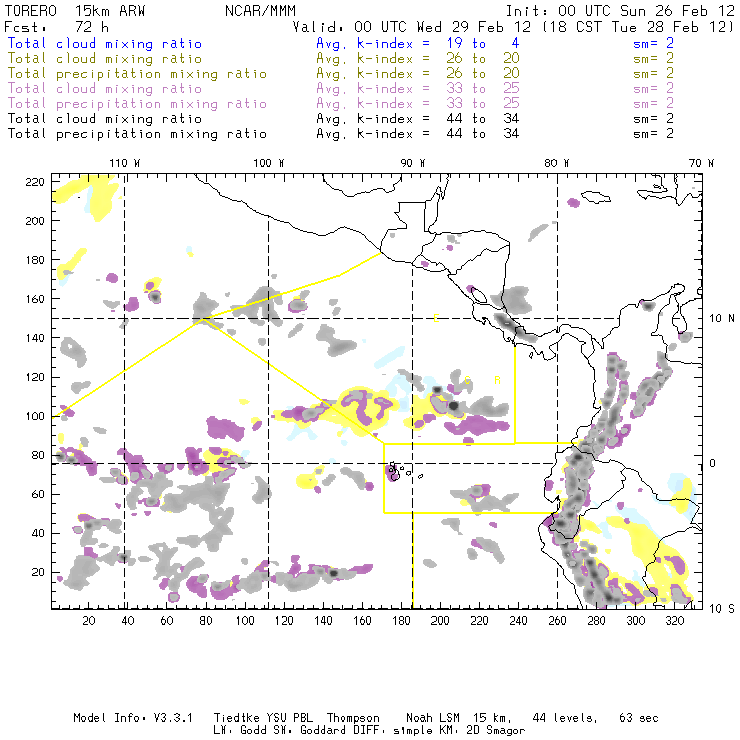Image resolution: width=740 pixels, height=740 pixels.
Task: Select the 'Fcst: 72 h' forecast label
Action: coord(56,27)
